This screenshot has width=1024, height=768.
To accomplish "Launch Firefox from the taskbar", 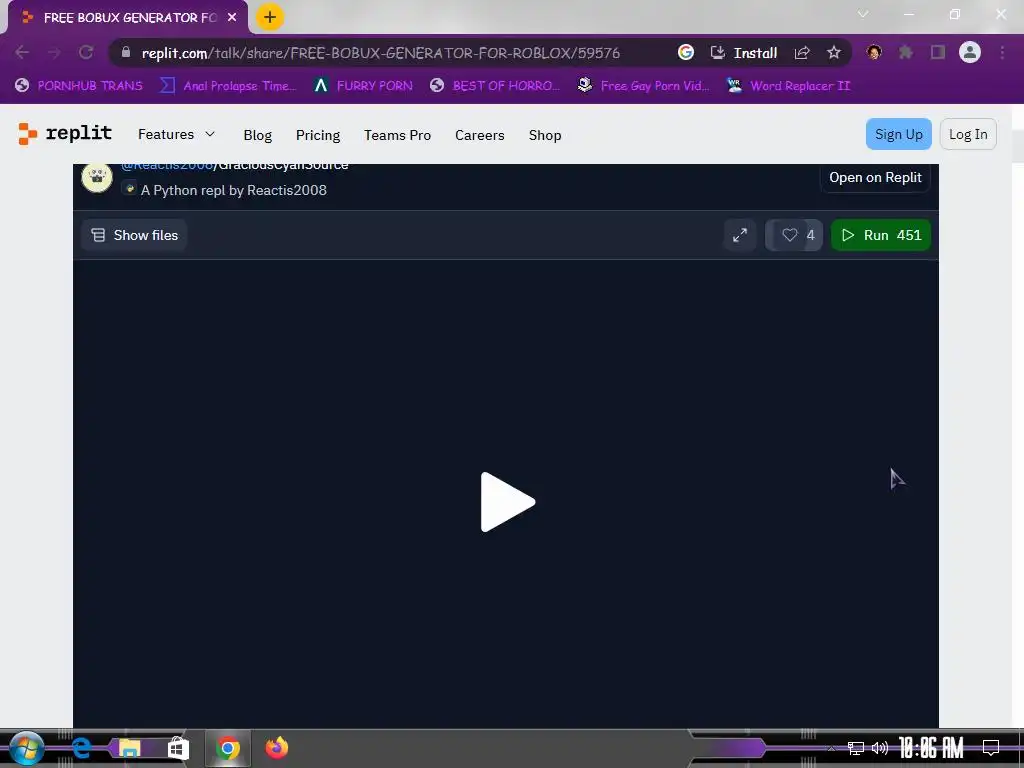I will 276,748.
